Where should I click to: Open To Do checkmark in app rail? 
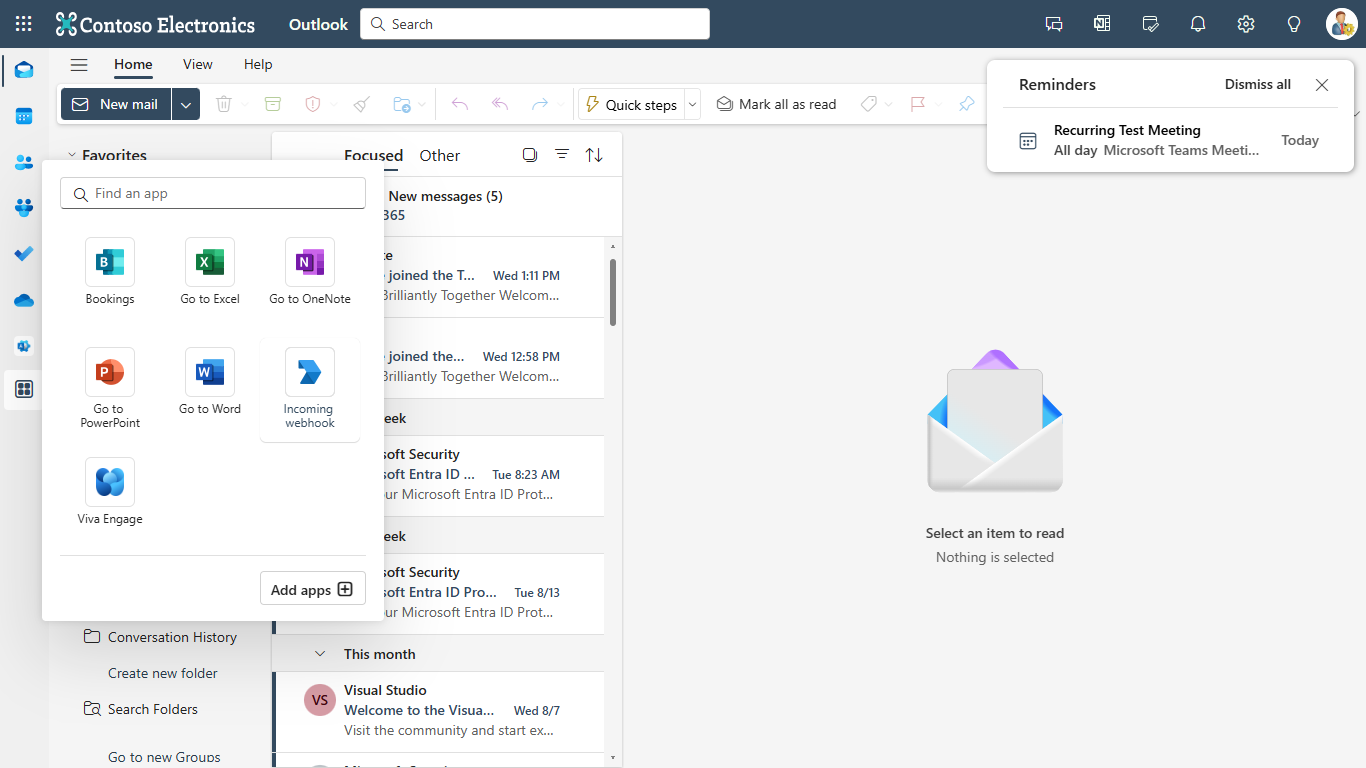(24, 254)
